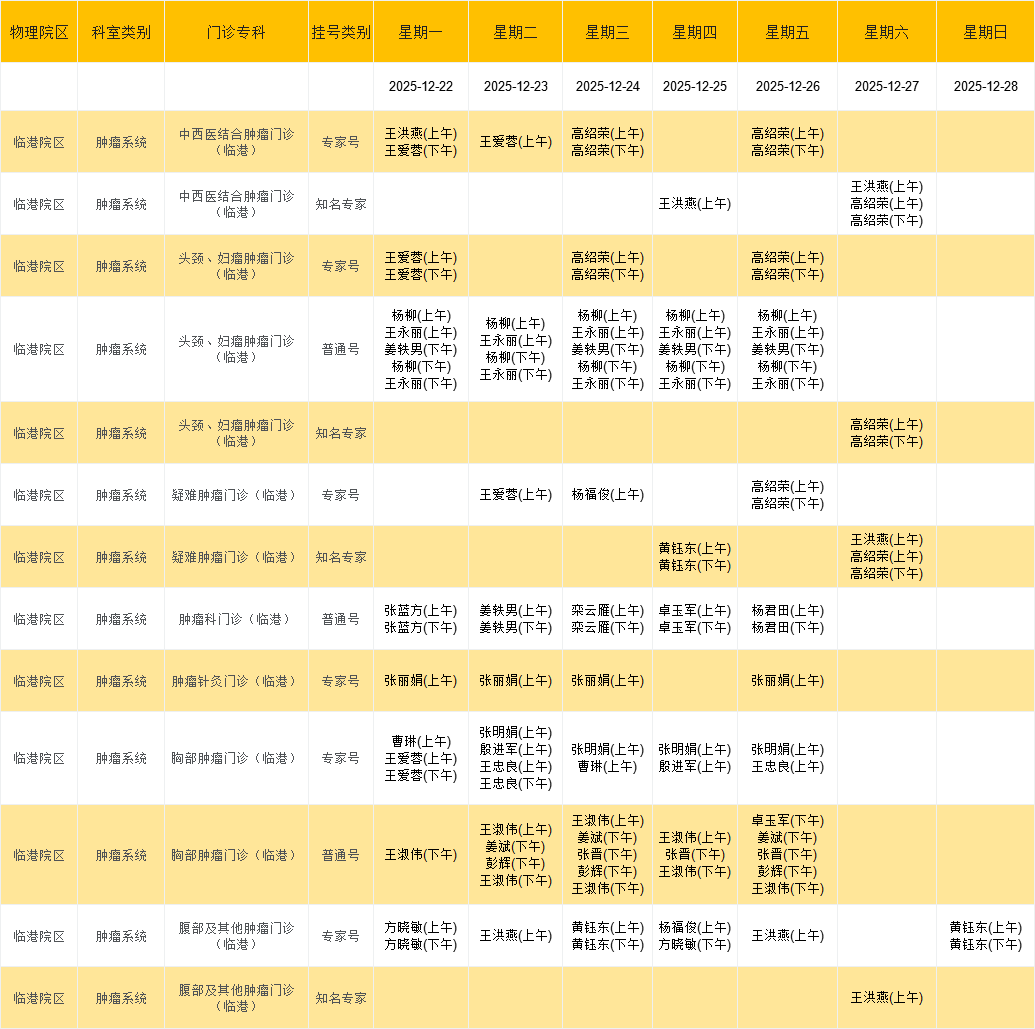Select 王洪燕(上午) Saturday slot in last row
Image resolution: width=1035 pixels, height=1029 pixels.
[x=886, y=997]
